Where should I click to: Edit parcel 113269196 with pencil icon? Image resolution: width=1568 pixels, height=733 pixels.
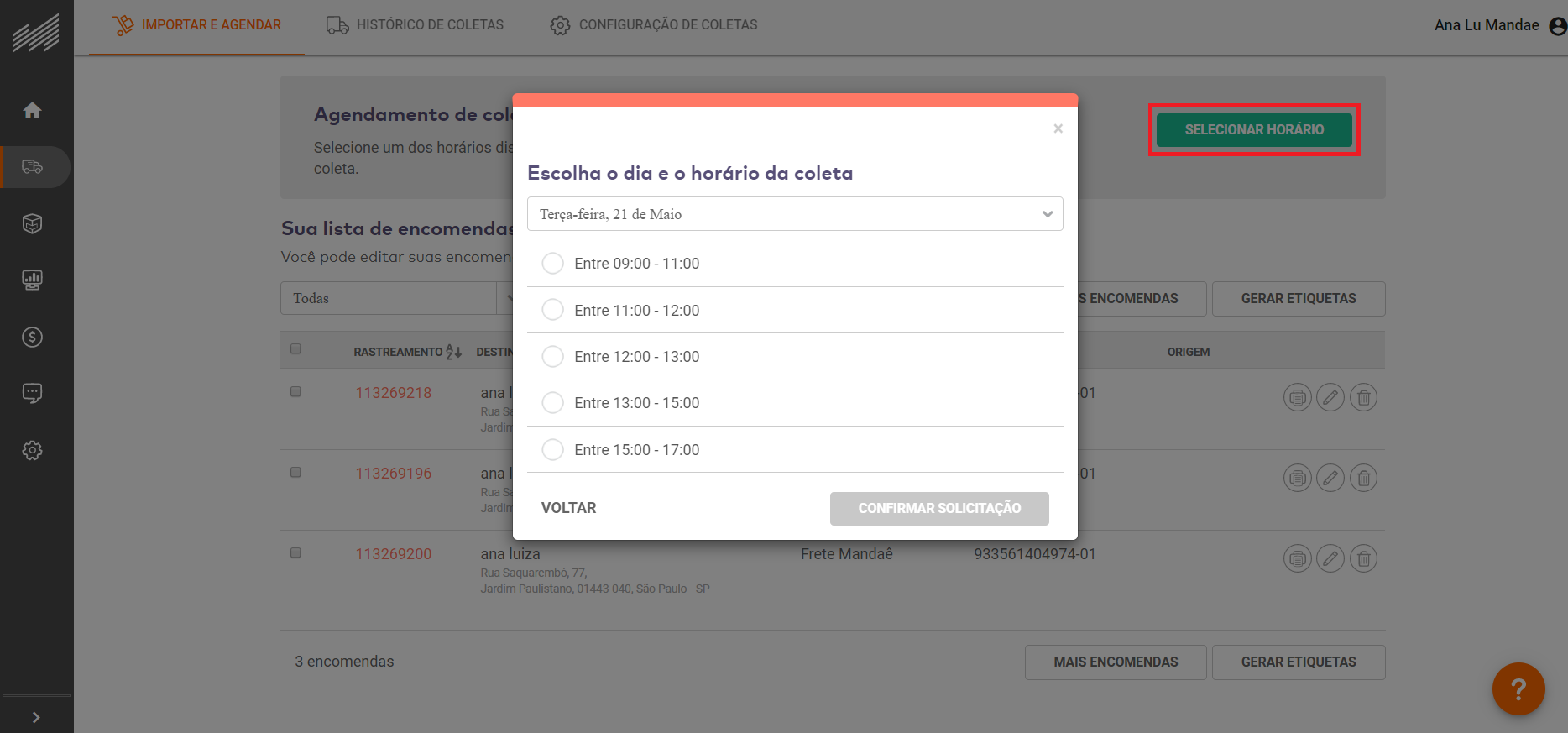coord(1330,478)
